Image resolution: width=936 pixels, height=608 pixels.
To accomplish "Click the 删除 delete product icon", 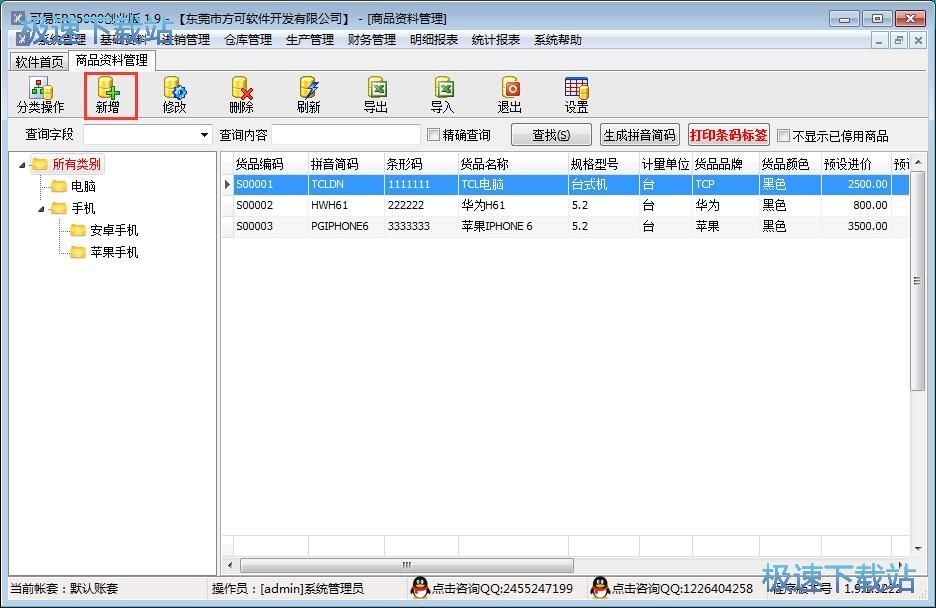I will [242, 95].
